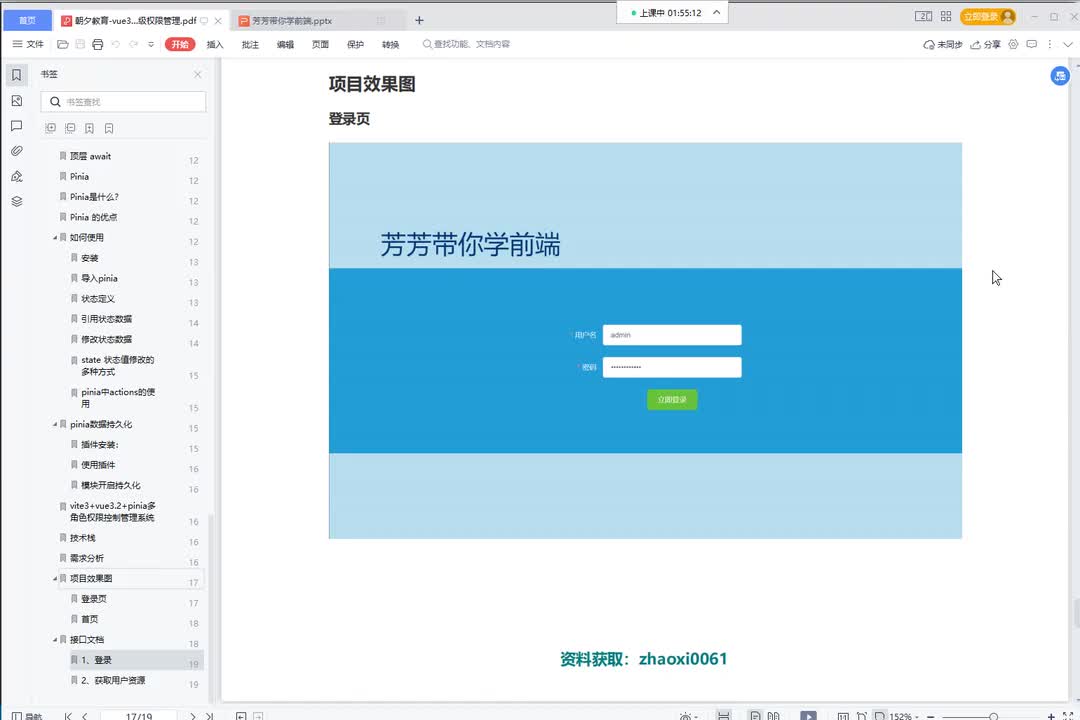The width and height of the screenshot is (1080, 720).
Task: Open the settings gear icon near 分享
Action: tap(1013, 44)
